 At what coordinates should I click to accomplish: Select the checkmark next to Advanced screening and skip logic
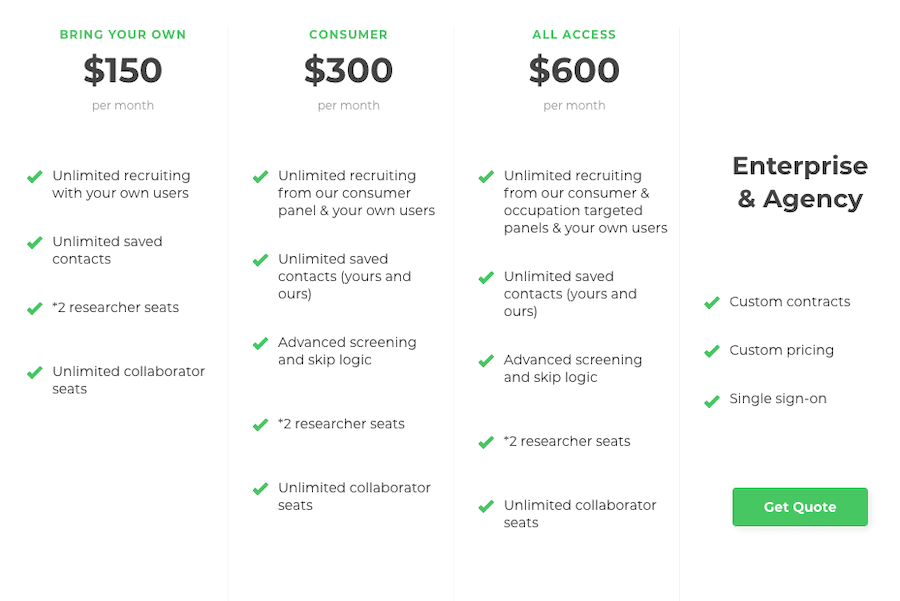[x=260, y=343]
